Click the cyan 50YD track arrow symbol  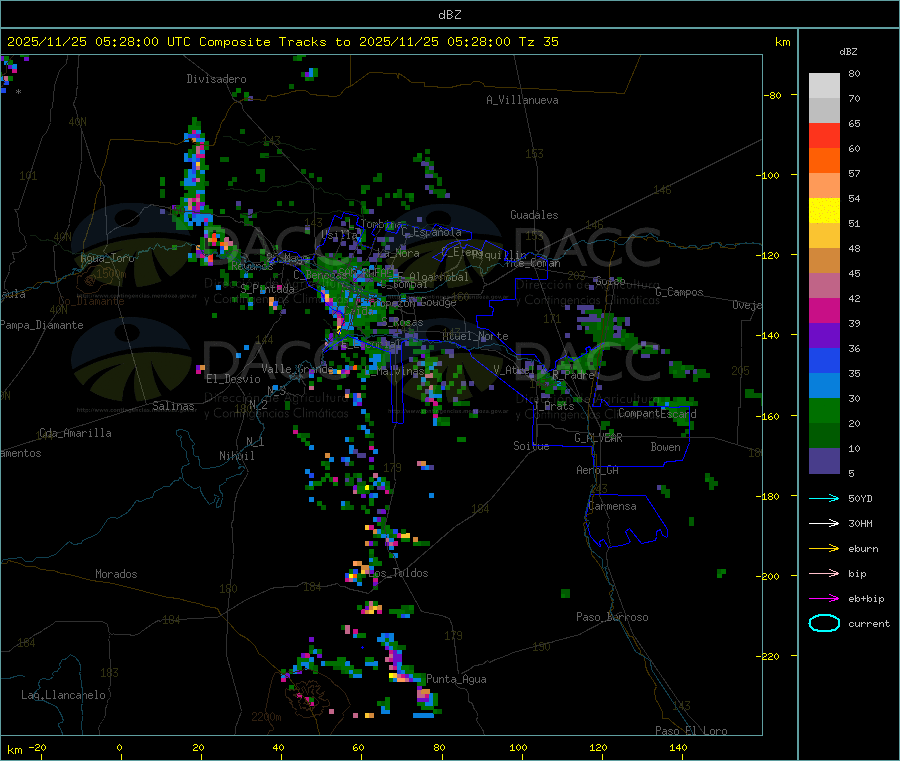(824, 498)
